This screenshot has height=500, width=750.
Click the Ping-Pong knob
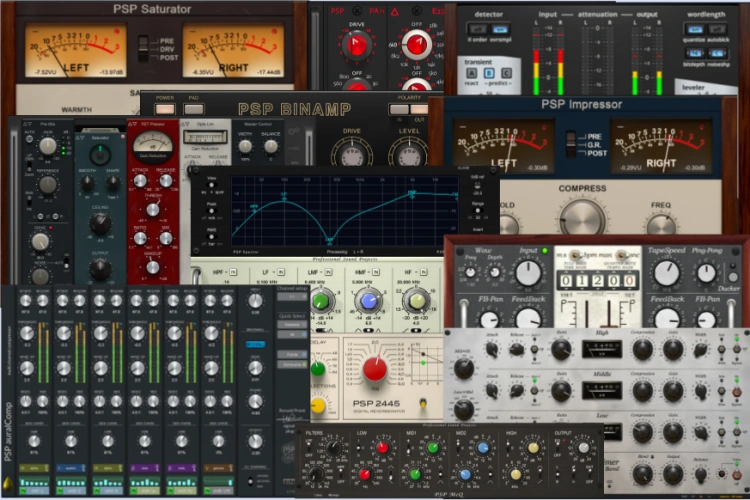click(x=706, y=274)
